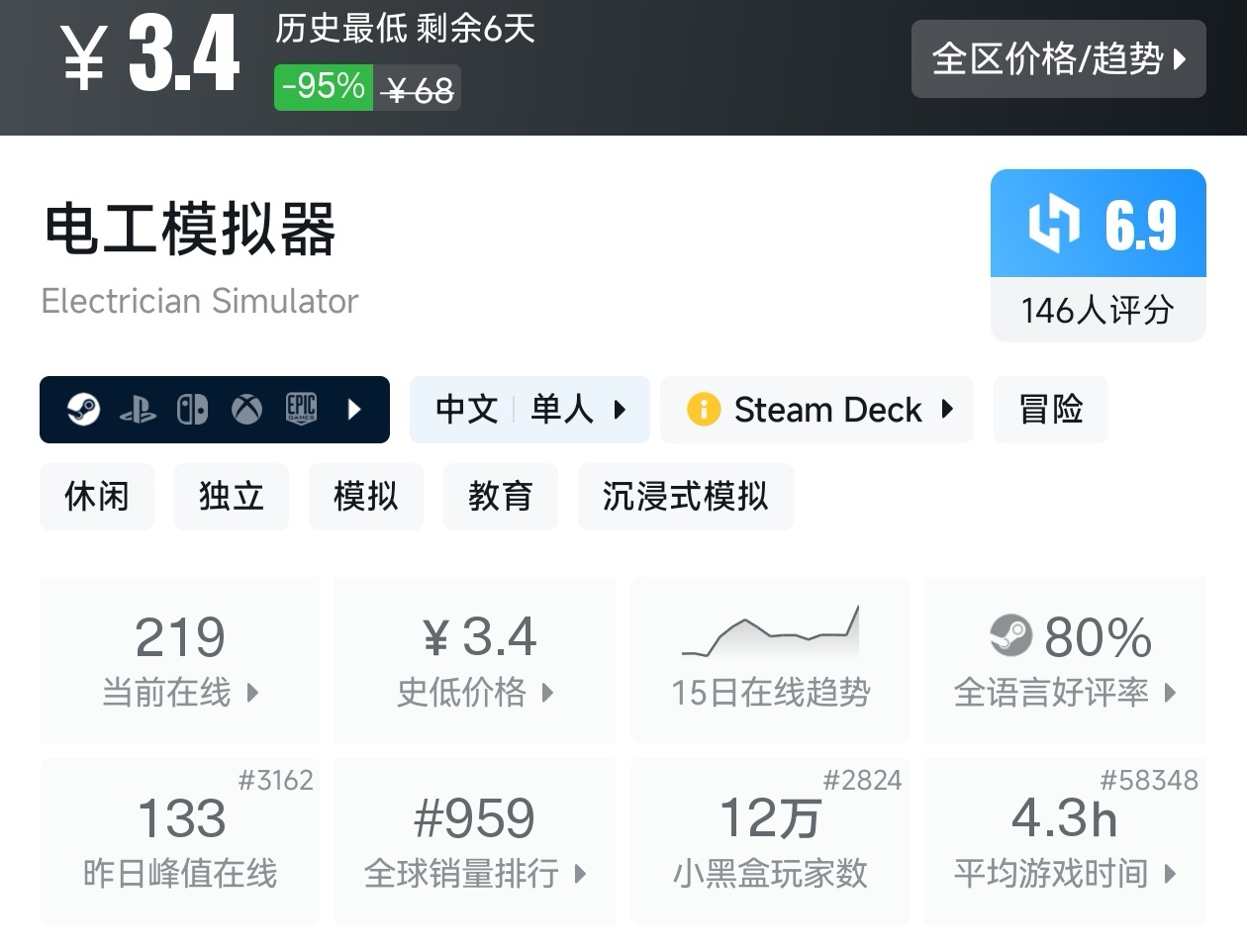Screen dimensions: 1247x952
Task: Click the yellow Steam Deck info icon
Action: 704,410
